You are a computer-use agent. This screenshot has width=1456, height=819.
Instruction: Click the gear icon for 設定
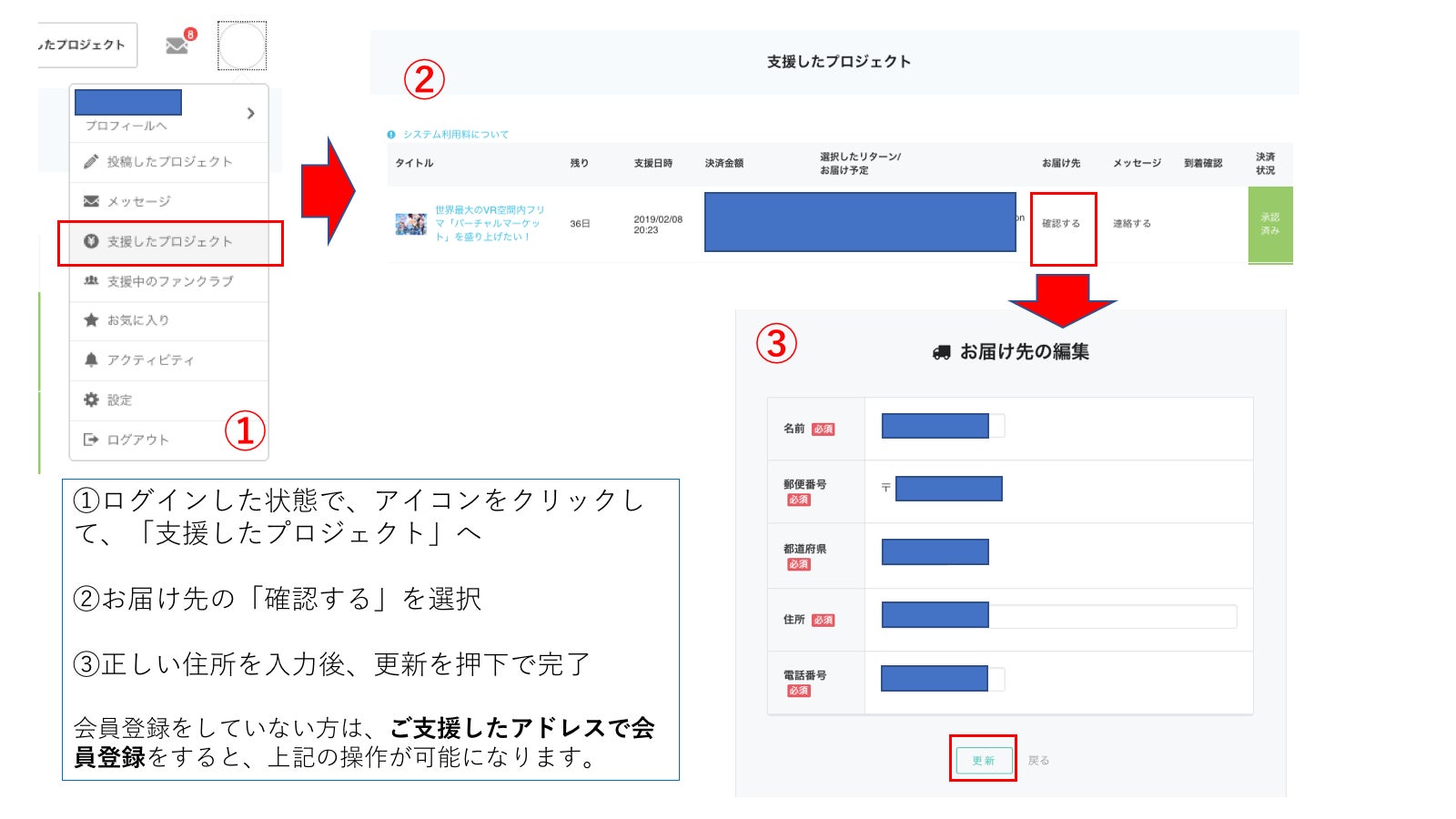point(91,400)
